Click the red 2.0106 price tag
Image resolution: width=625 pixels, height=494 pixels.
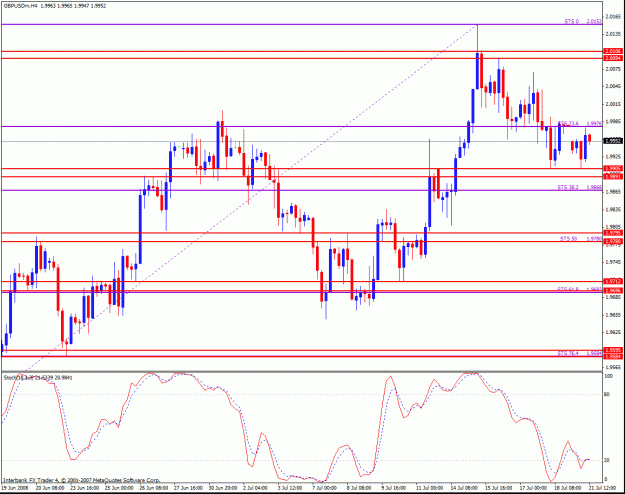click(x=613, y=51)
